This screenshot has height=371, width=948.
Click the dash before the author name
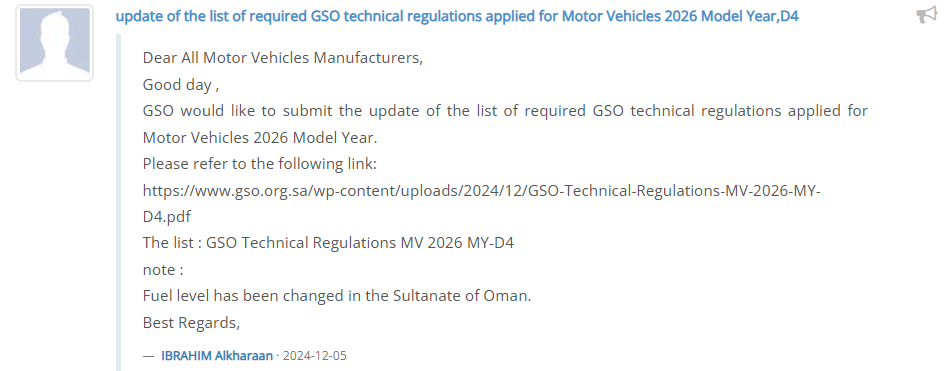pos(149,356)
